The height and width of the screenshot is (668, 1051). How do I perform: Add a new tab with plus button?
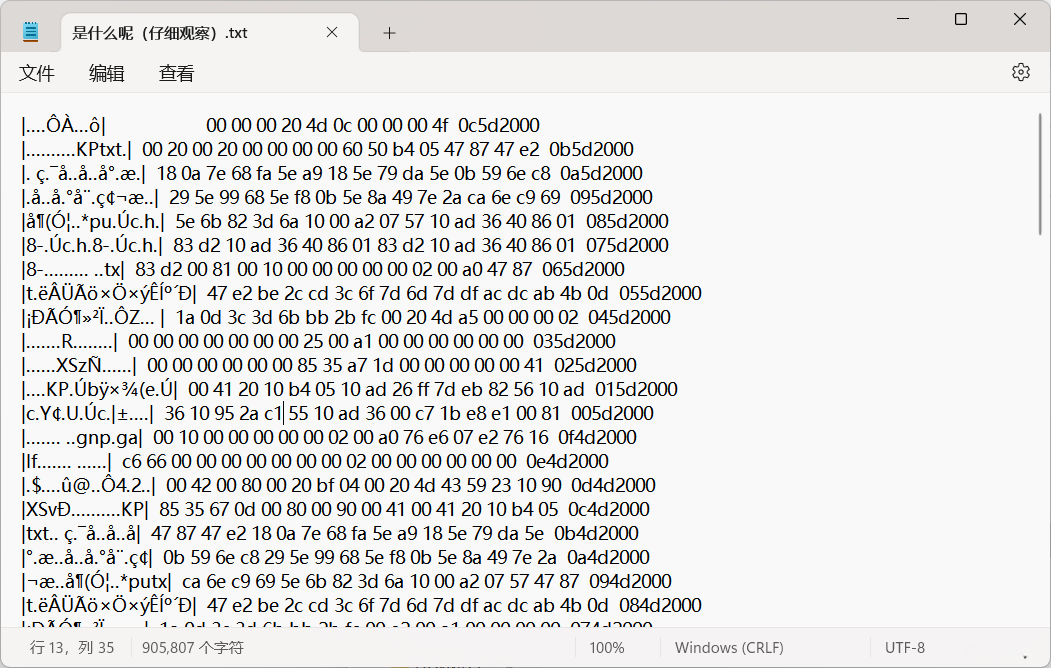[389, 33]
